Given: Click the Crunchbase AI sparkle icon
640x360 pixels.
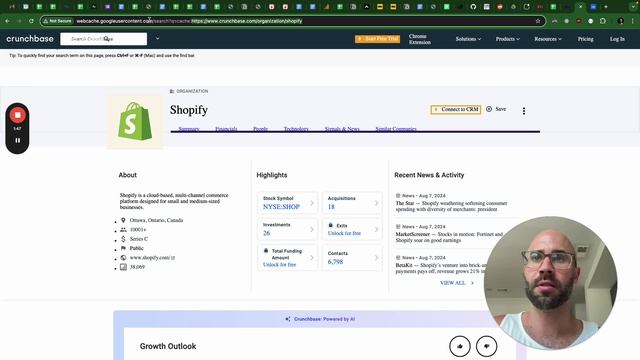Looking at the screenshot, I should click(288, 319).
